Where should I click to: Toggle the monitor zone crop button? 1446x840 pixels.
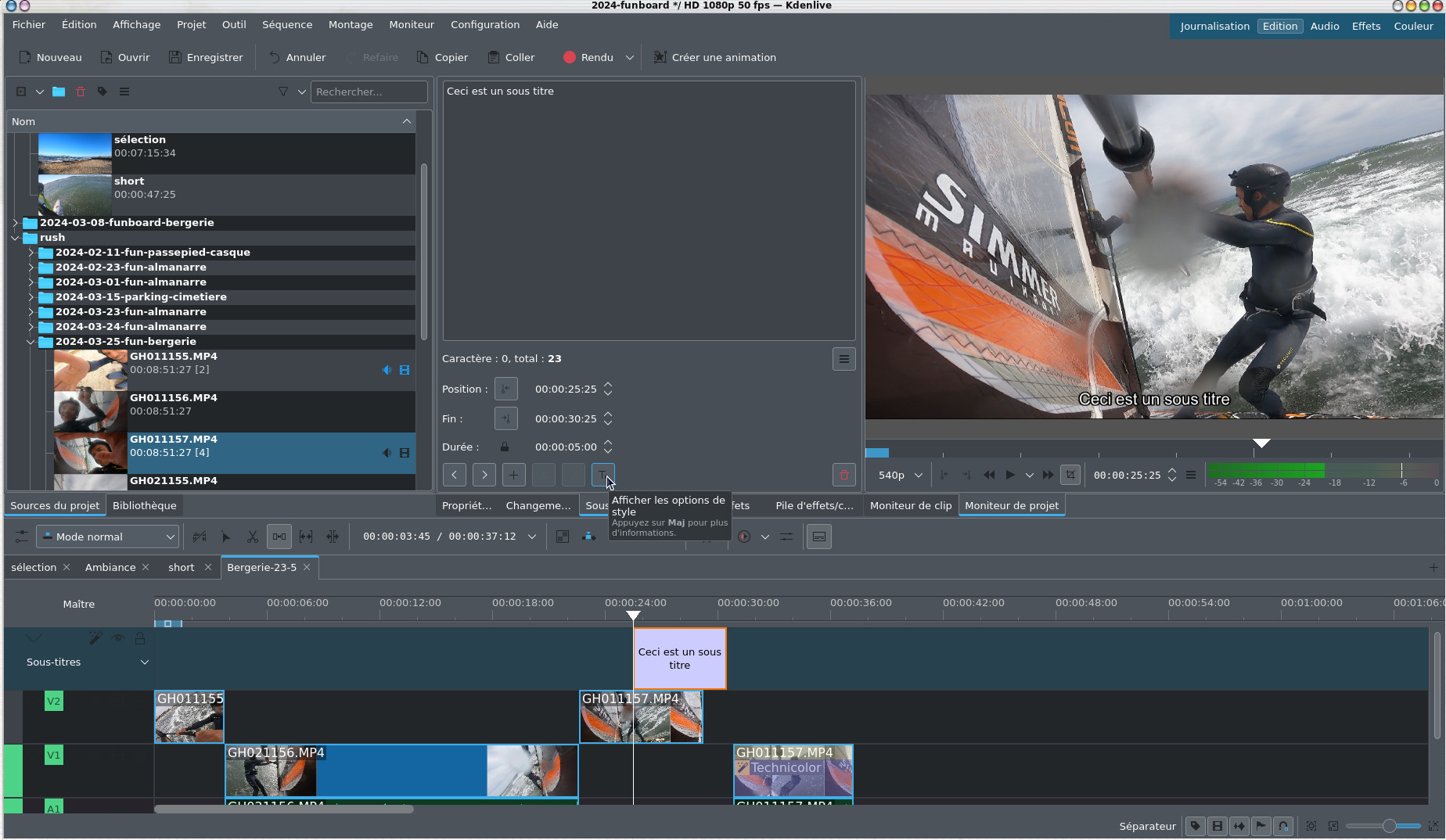tap(1070, 475)
